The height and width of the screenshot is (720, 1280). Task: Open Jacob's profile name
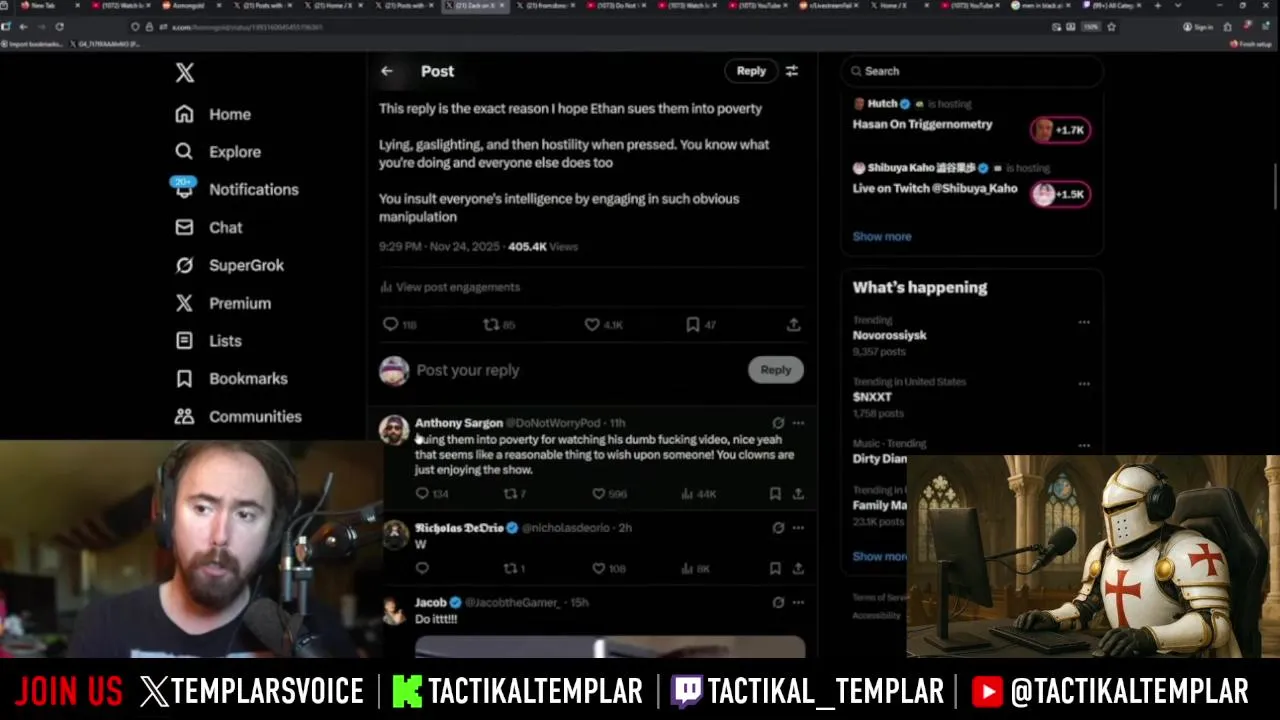pyautogui.click(x=431, y=603)
